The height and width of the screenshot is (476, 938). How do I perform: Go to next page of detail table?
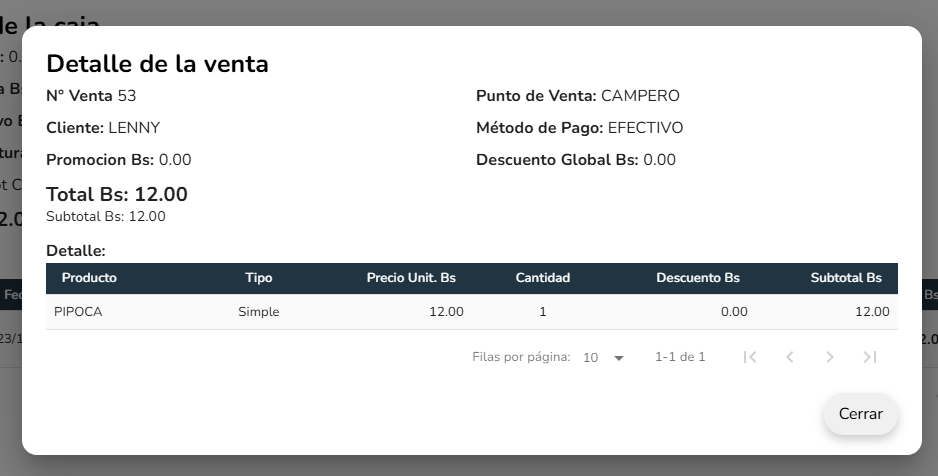pos(830,357)
